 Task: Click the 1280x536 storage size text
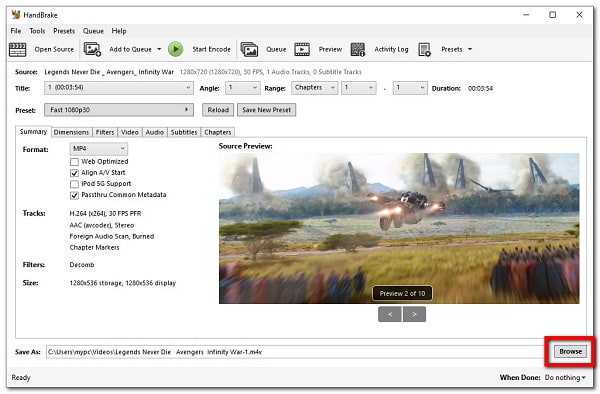pyautogui.click(x=122, y=283)
